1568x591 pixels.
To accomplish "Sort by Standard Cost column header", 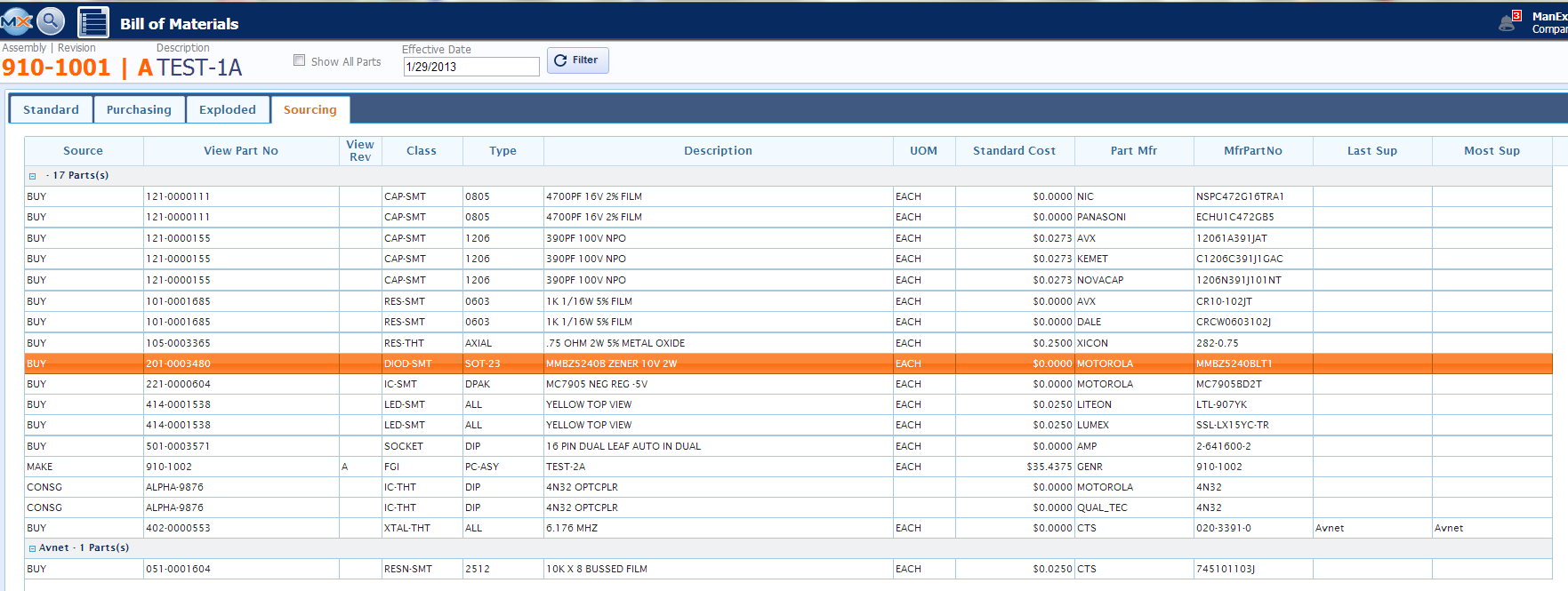I will pyautogui.click(x=1015, y=151).
